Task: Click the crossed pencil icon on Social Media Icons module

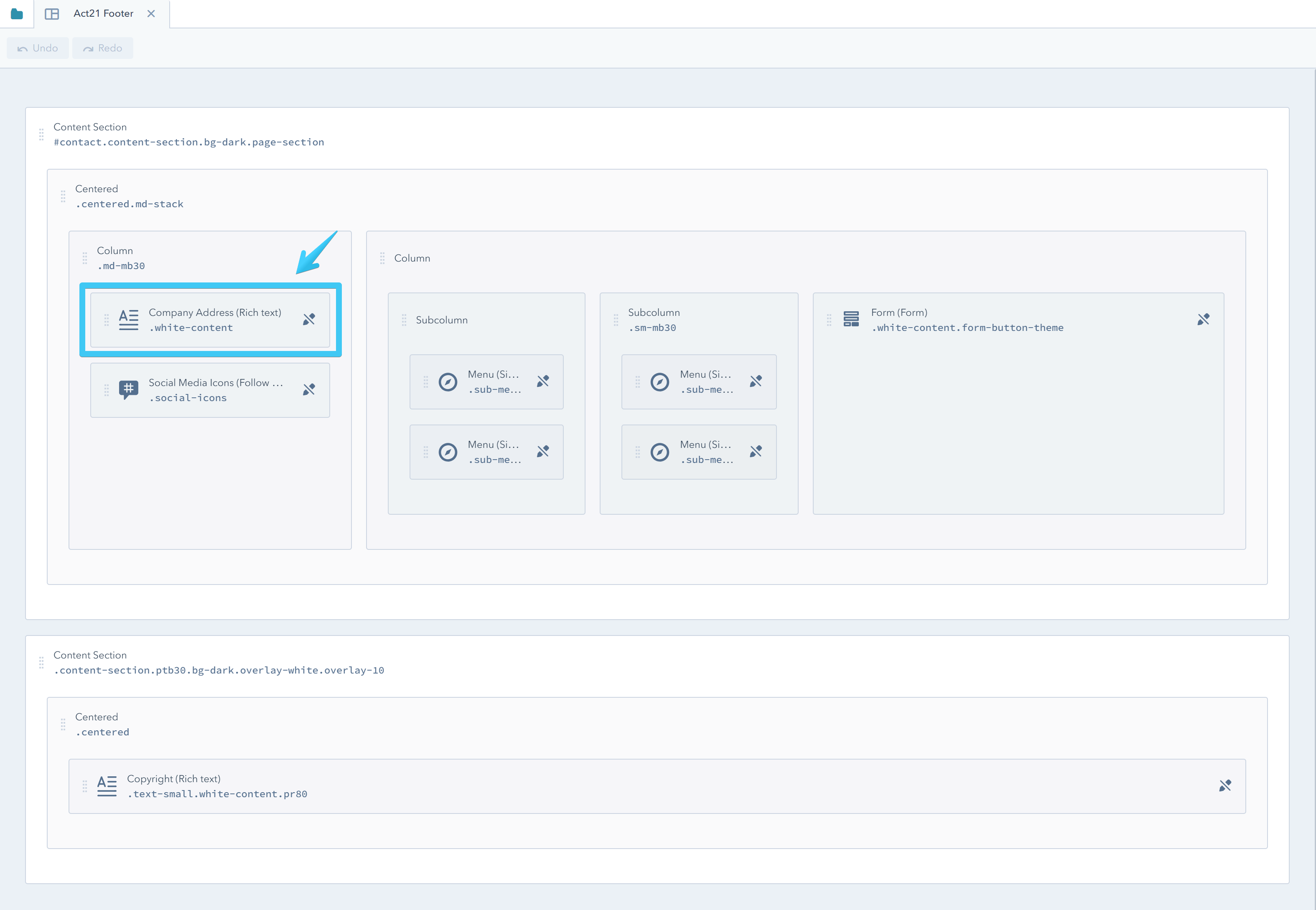Action: tap(309, 390)
